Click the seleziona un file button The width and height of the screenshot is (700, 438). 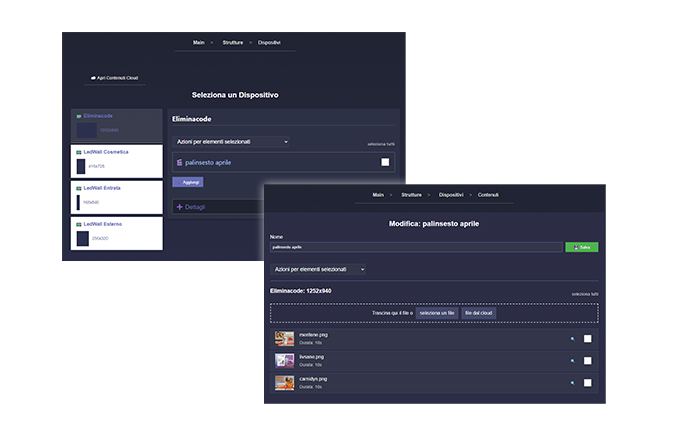tap(437, 313)
